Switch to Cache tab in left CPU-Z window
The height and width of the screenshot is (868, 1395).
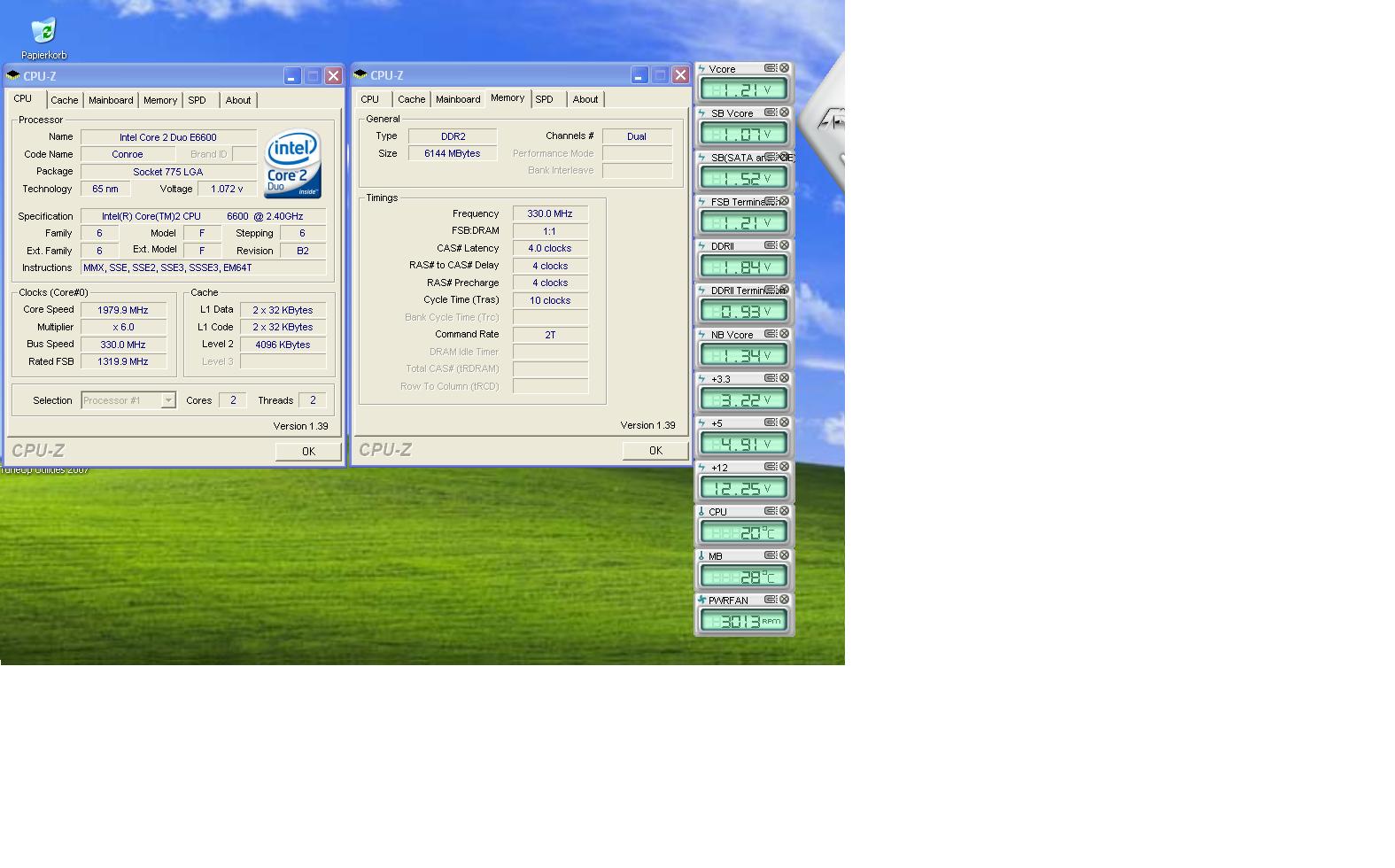coord(64,100)
